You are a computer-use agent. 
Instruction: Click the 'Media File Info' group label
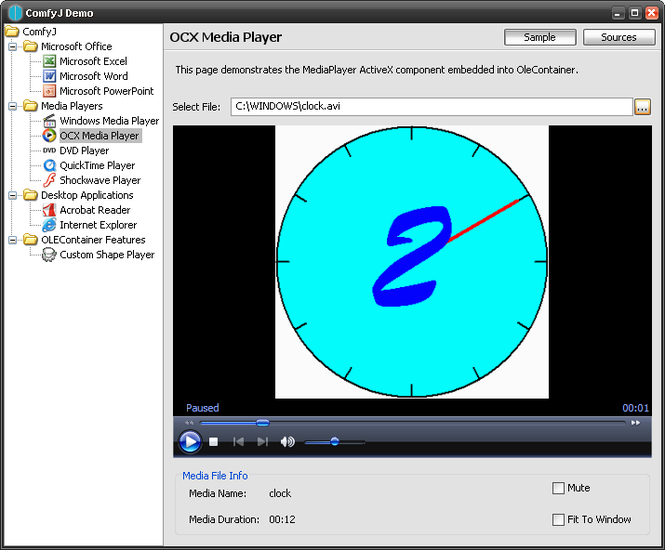click(215, 476)
